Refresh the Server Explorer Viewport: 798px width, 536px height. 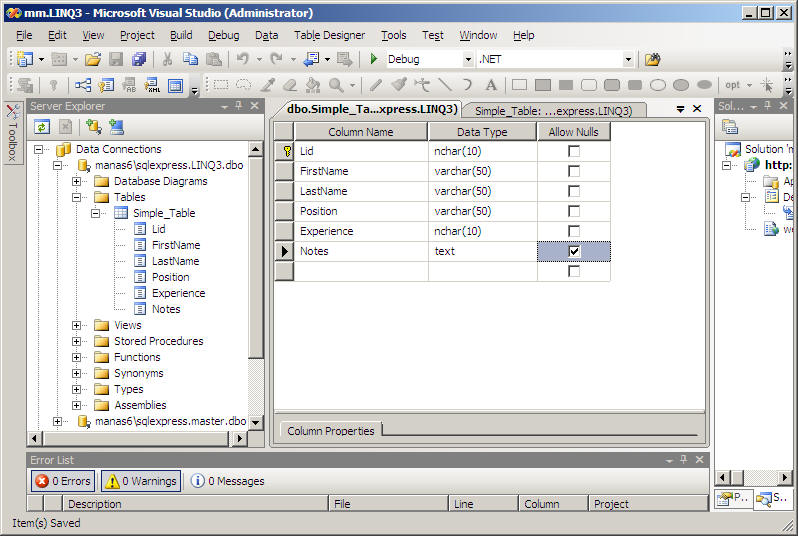pos(42,127)
